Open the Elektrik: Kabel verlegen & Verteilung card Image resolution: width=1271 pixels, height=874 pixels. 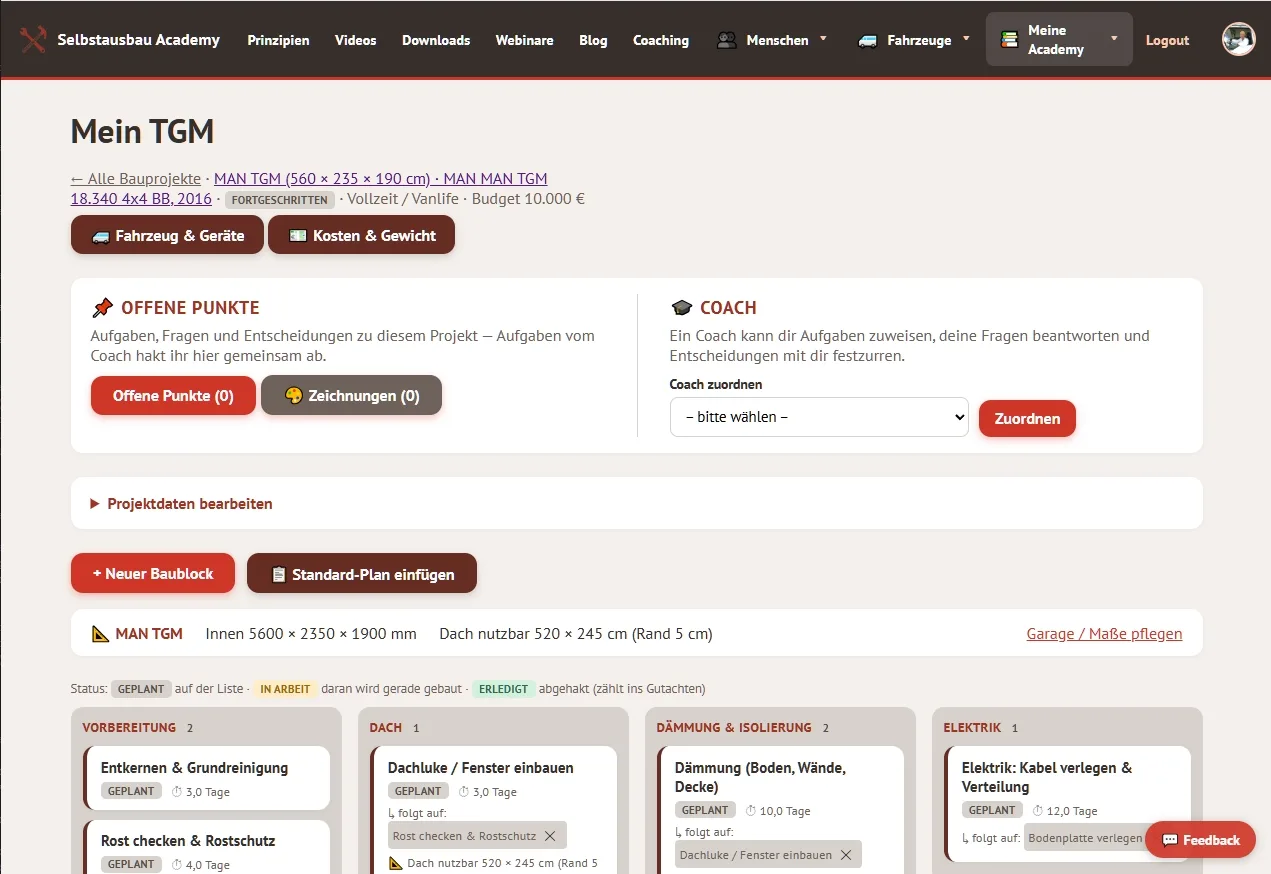[x=1067, y=804]
